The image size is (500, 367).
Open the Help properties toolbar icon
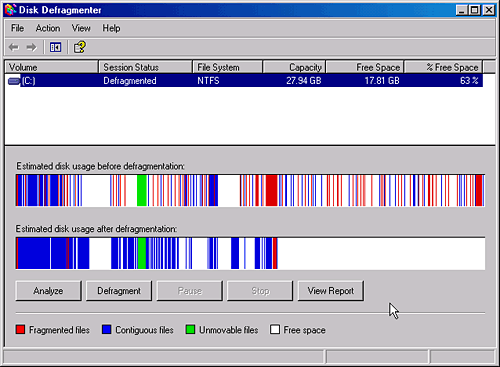(80, 47)
